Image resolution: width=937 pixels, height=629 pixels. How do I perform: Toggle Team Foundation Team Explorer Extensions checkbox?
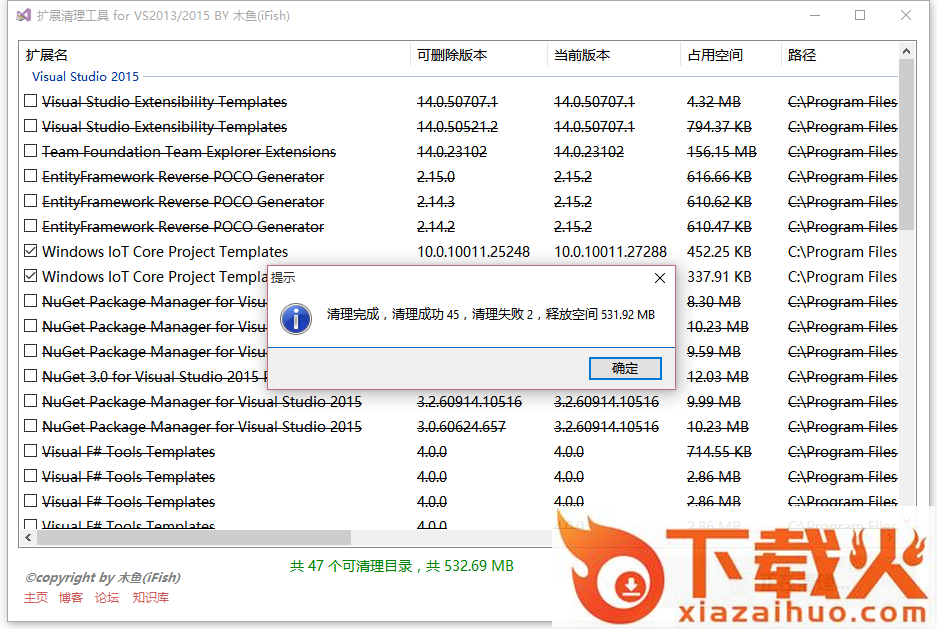pos(30,151)
